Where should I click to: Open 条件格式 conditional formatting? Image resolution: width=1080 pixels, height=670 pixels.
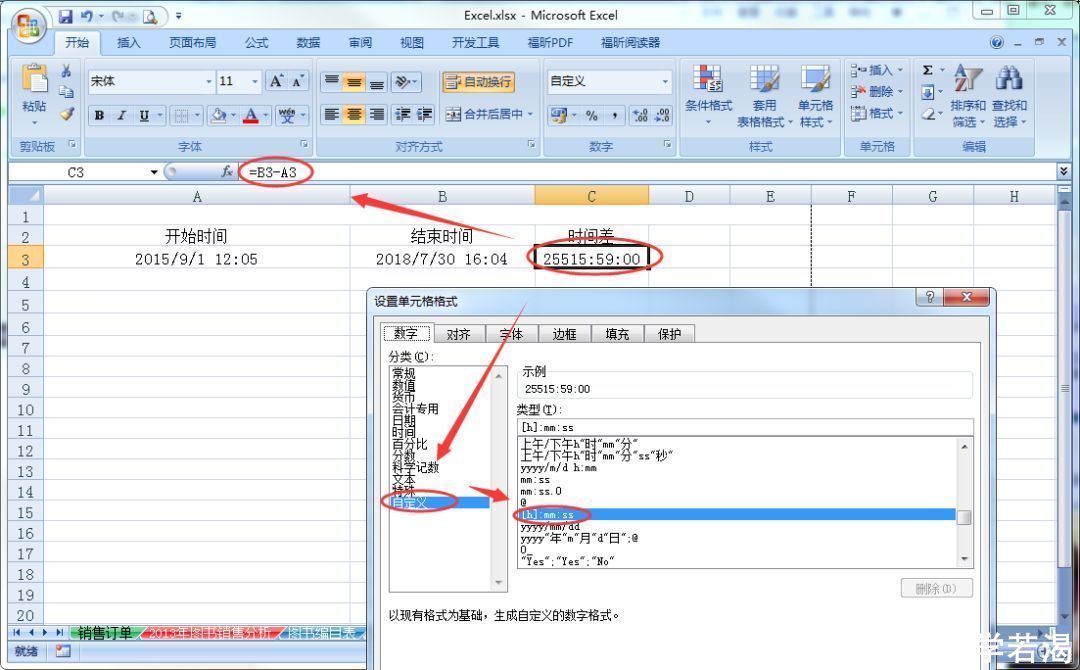click(708, 95)
